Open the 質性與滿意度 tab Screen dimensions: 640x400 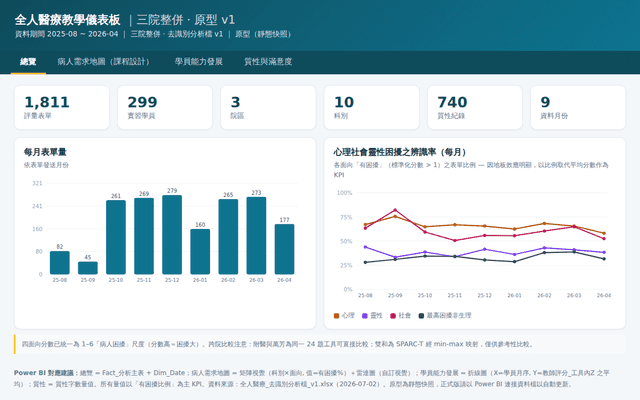[268, 62]
